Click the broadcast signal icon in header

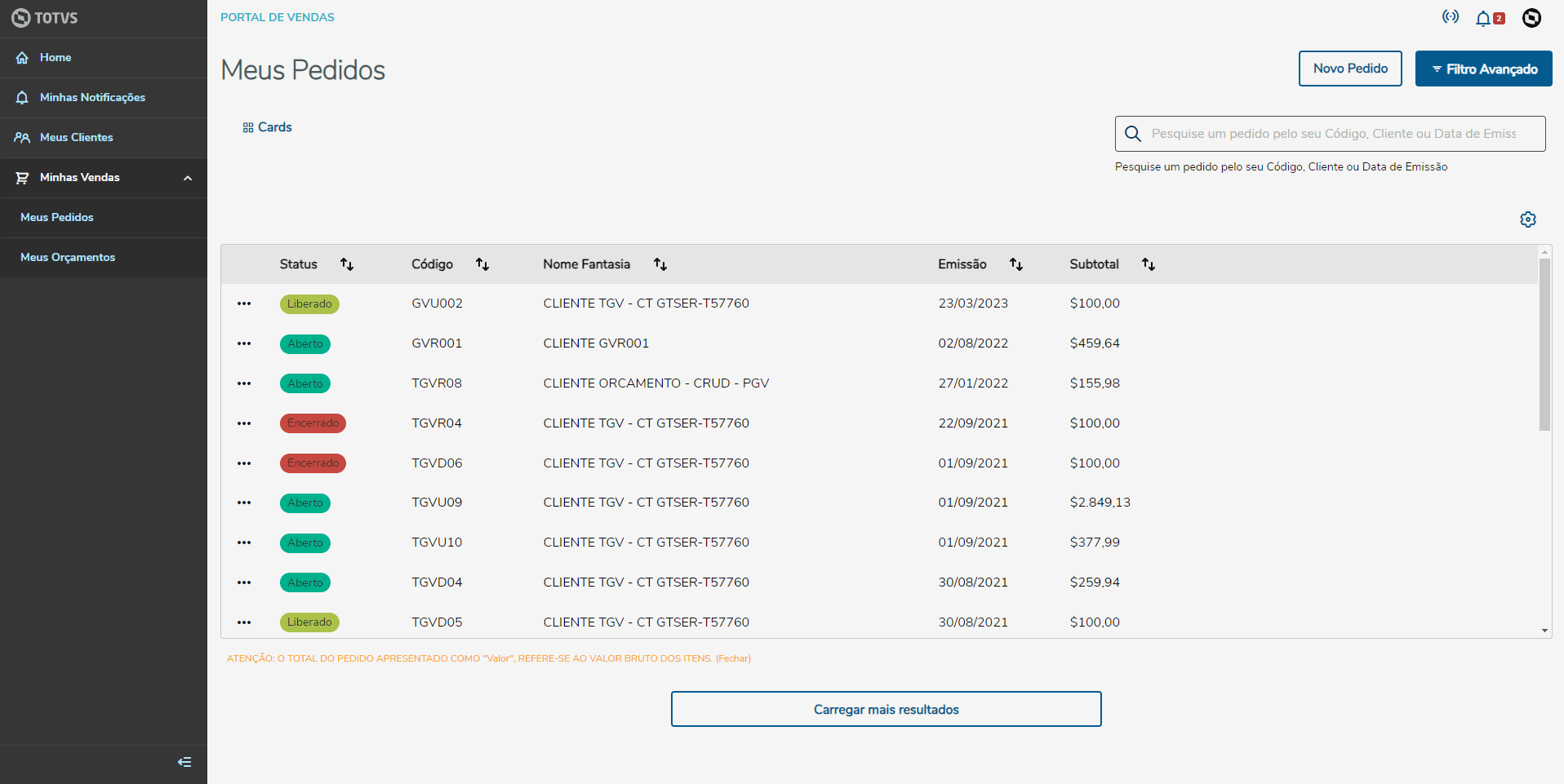[1451, 17]
